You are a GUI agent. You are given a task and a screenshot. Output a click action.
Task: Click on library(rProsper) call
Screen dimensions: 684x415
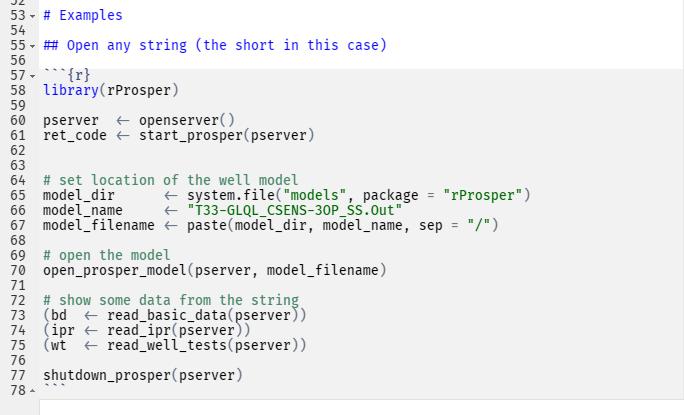point(110,90)
